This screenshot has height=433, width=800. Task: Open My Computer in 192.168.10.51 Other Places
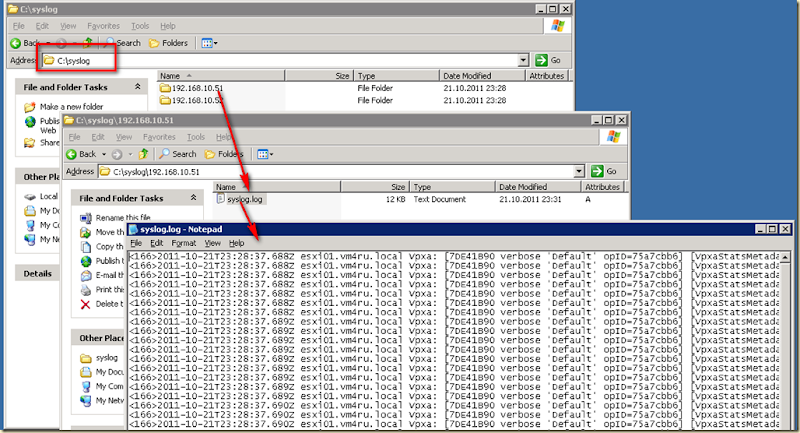tap(109, 387)
